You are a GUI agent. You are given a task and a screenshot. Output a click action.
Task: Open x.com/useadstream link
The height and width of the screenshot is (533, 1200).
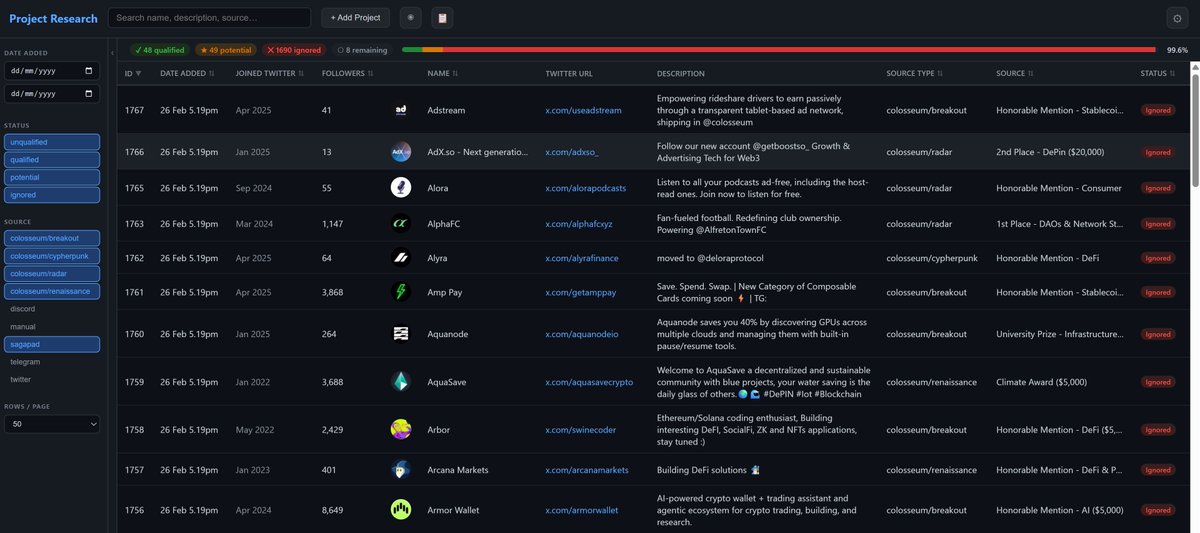tap(583, 110)
